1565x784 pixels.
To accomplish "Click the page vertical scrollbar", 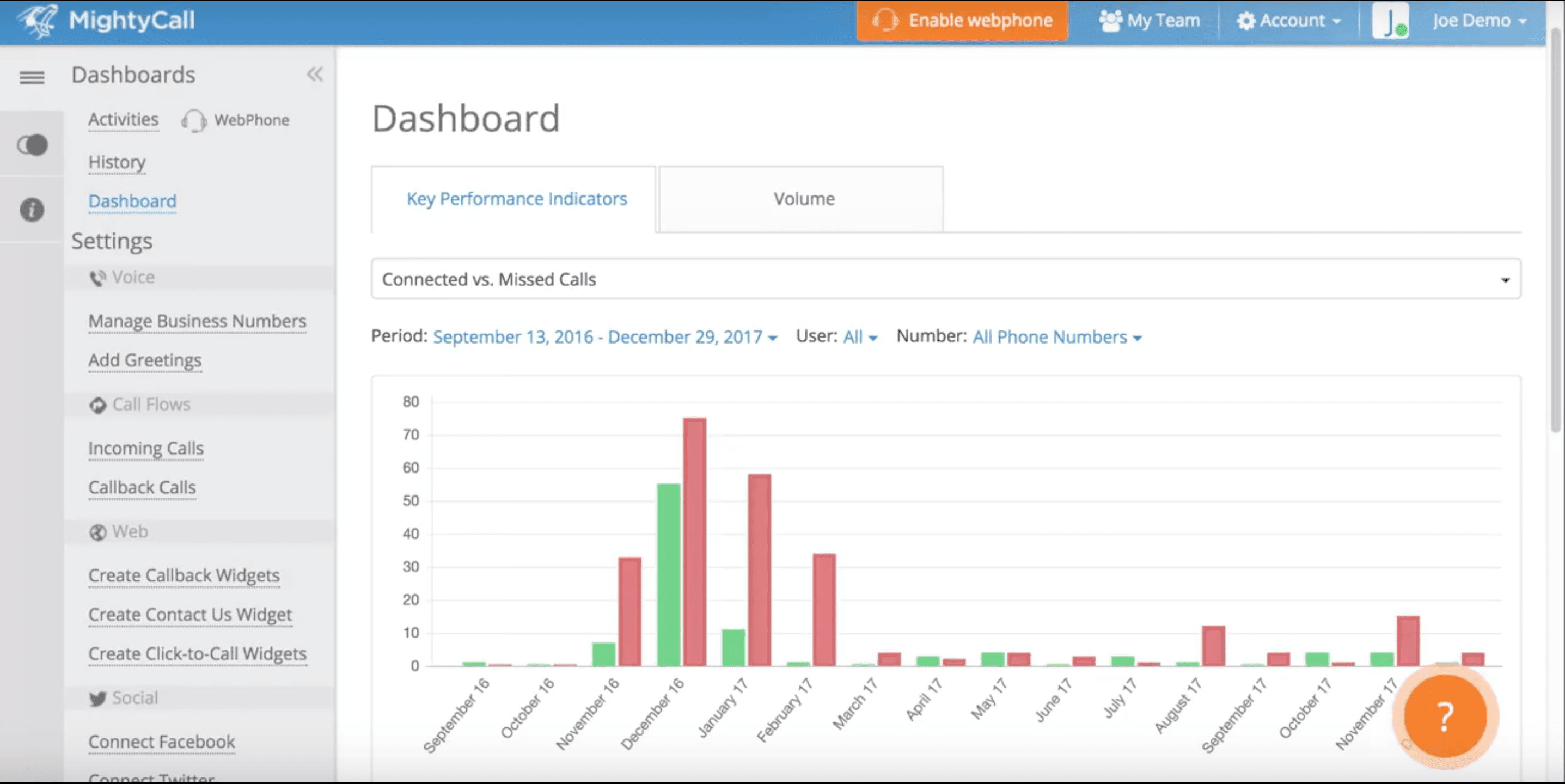I will [1555, 231].
